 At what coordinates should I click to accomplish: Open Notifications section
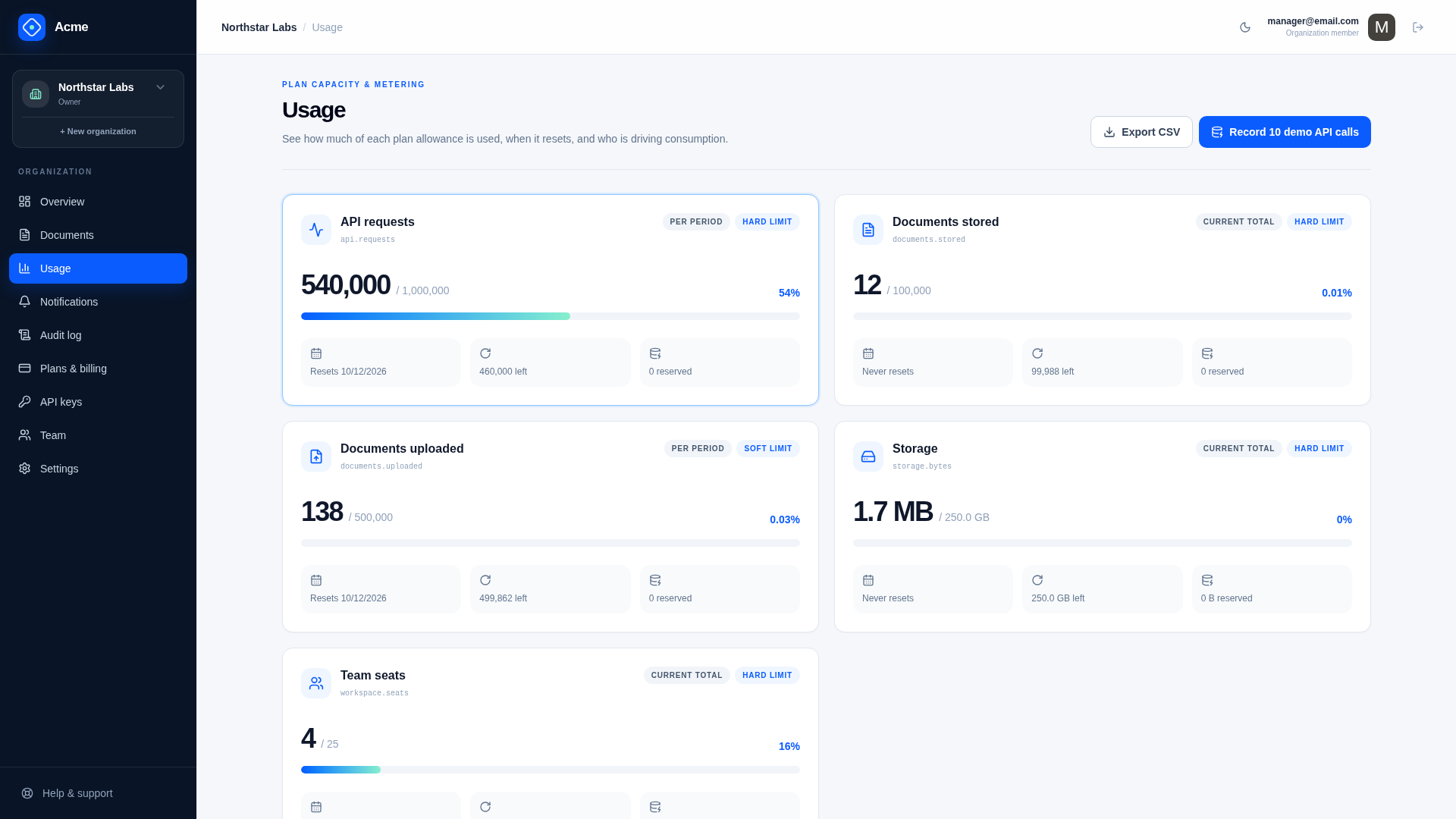tap(98, 302)
